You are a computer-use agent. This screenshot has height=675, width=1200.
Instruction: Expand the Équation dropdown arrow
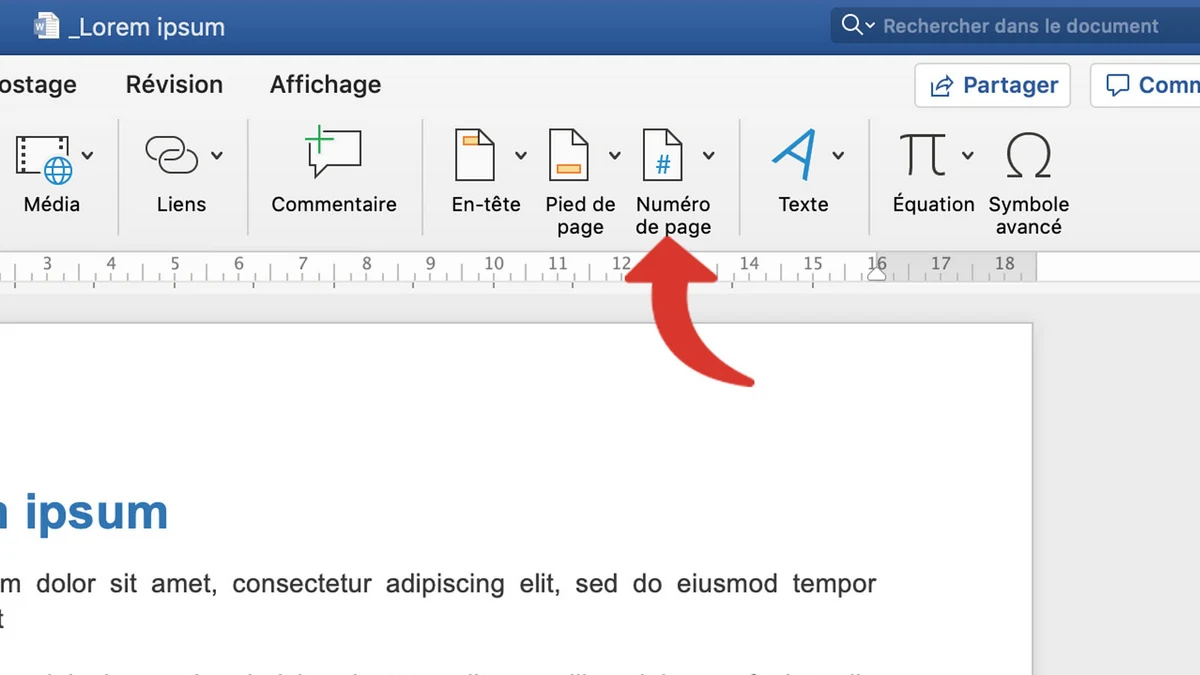(967, 155)
